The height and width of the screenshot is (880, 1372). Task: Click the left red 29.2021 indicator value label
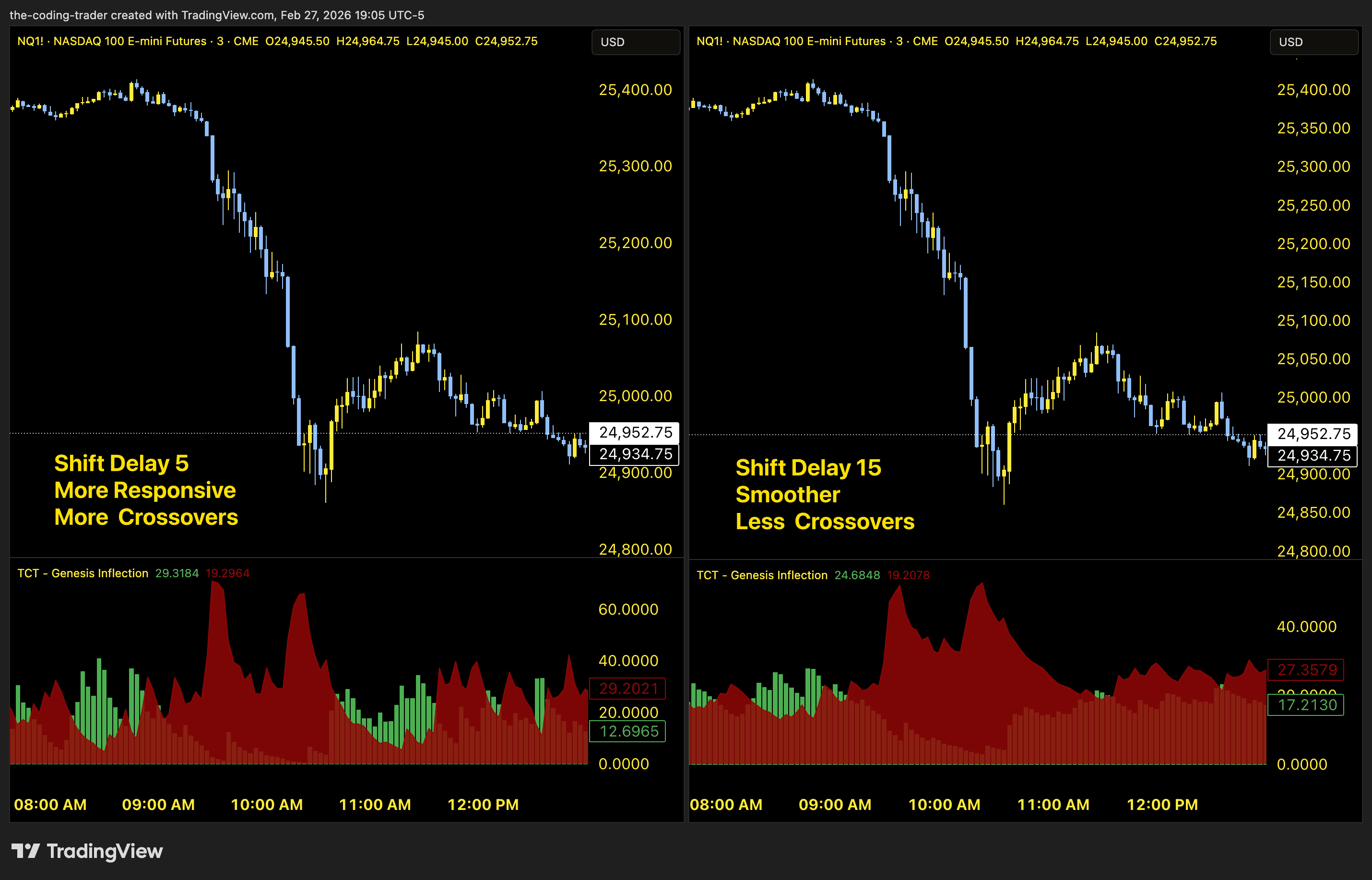tap(628, 688)
